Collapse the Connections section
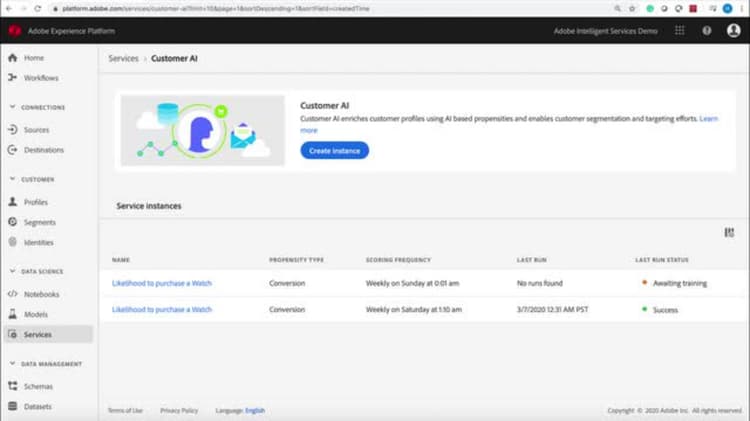750x421 pixels. tap(12, 107)
